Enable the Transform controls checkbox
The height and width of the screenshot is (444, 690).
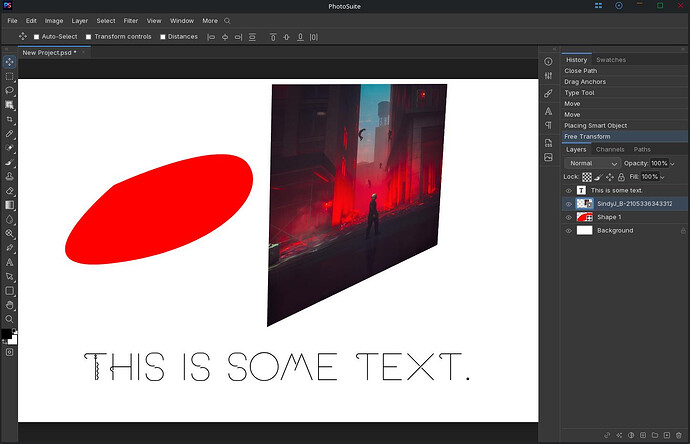(88, 37)
